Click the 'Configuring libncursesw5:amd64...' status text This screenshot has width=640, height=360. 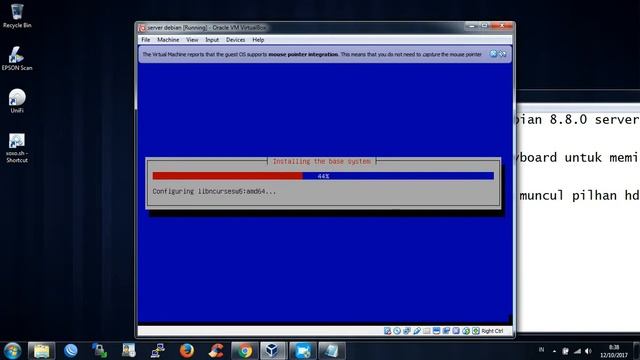click(x=214, y=191)
